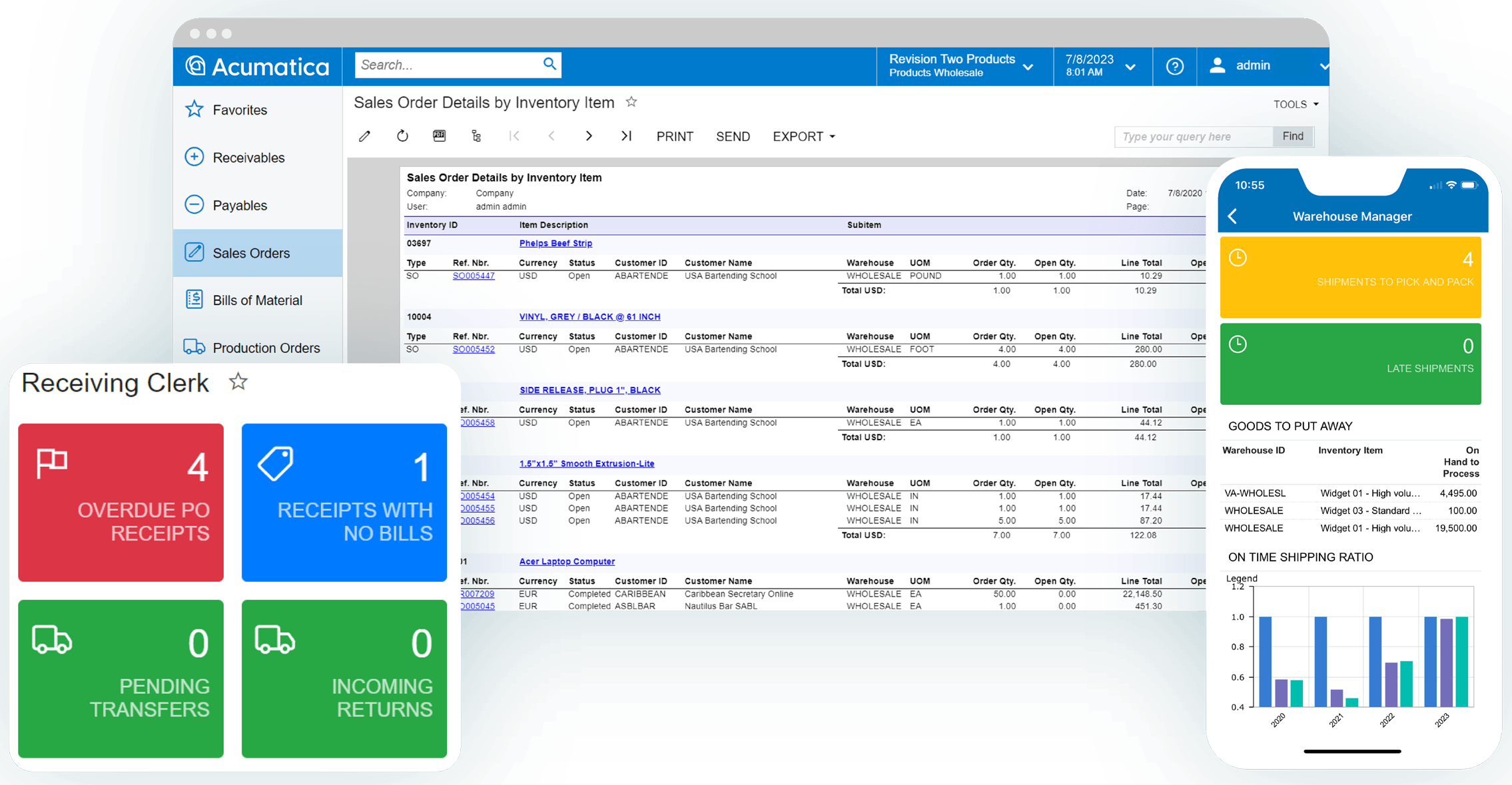The height and width of the screenshot is (785, 1512).
Task: Click the Bills of Material document icon
Action: (194, 300)
